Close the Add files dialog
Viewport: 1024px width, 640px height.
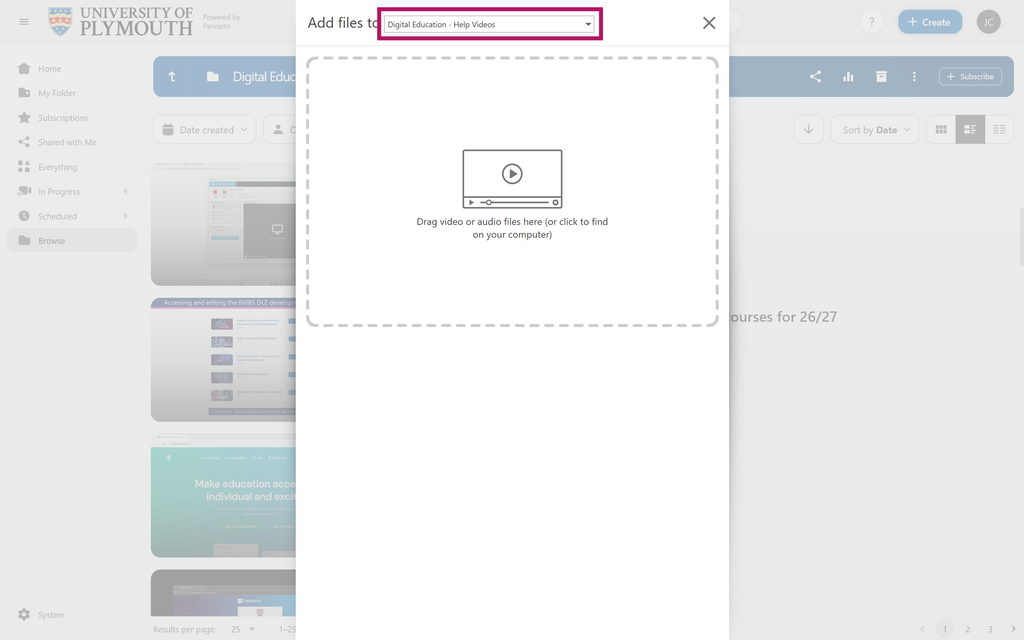tap(709, 23)
